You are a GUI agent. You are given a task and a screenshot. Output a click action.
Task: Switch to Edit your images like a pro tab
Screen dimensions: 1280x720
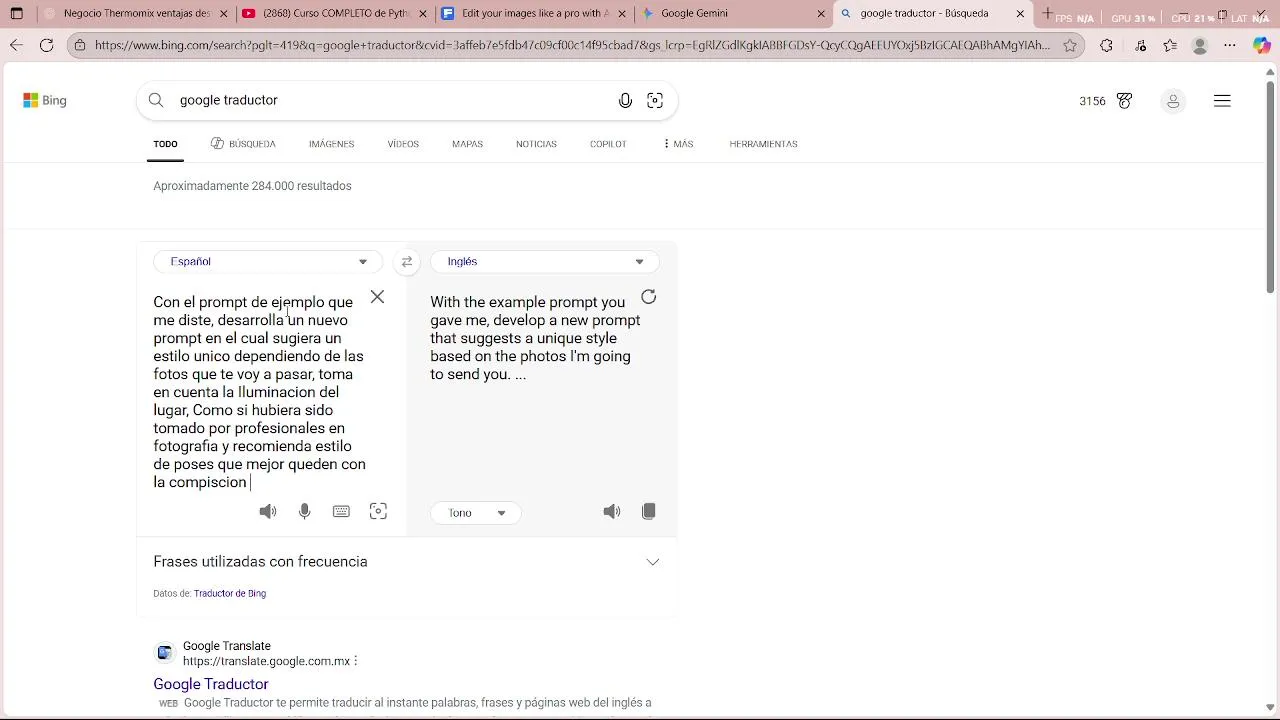[534, 14]
